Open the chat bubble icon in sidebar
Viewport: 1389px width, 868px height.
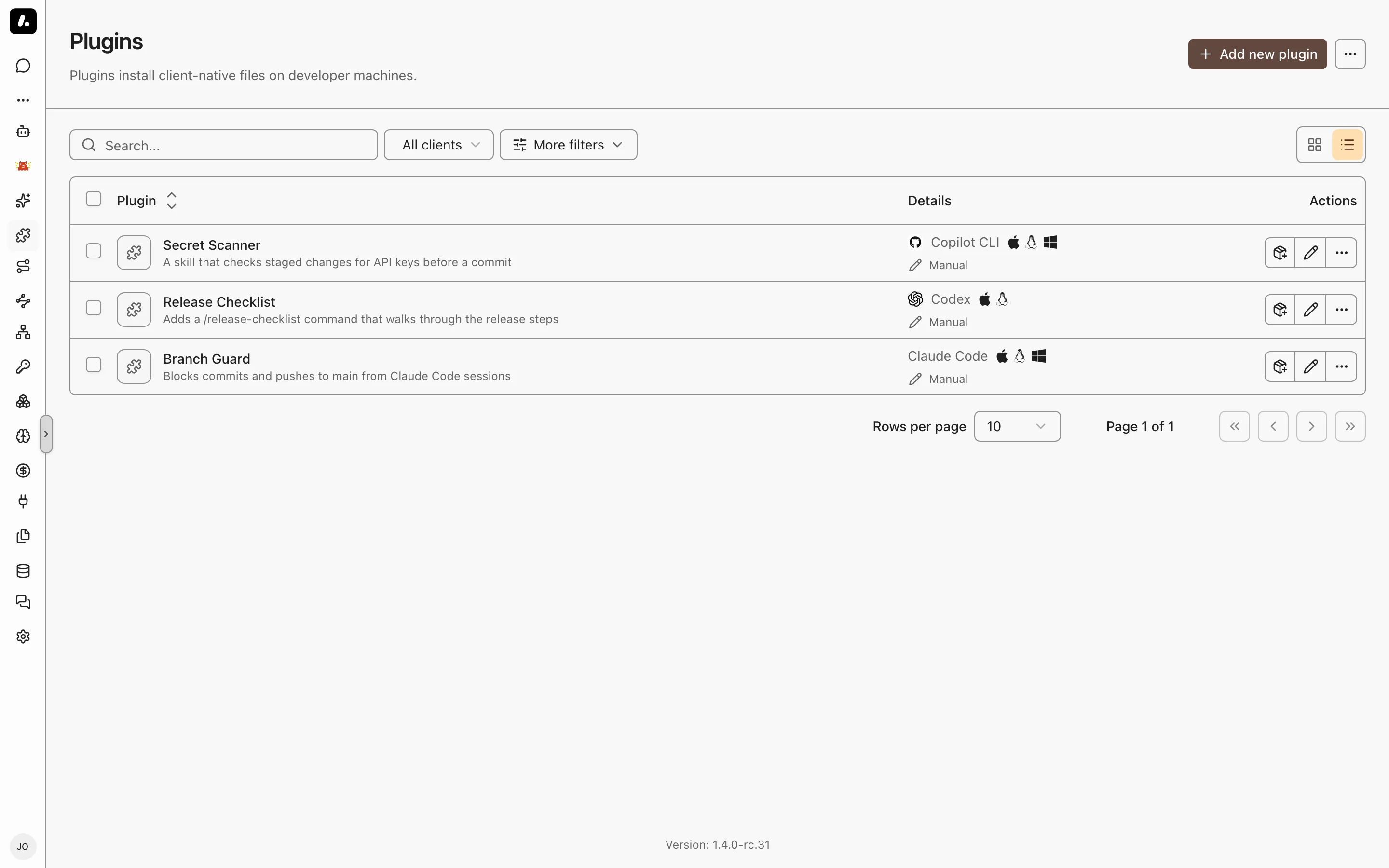coord(23,66)
